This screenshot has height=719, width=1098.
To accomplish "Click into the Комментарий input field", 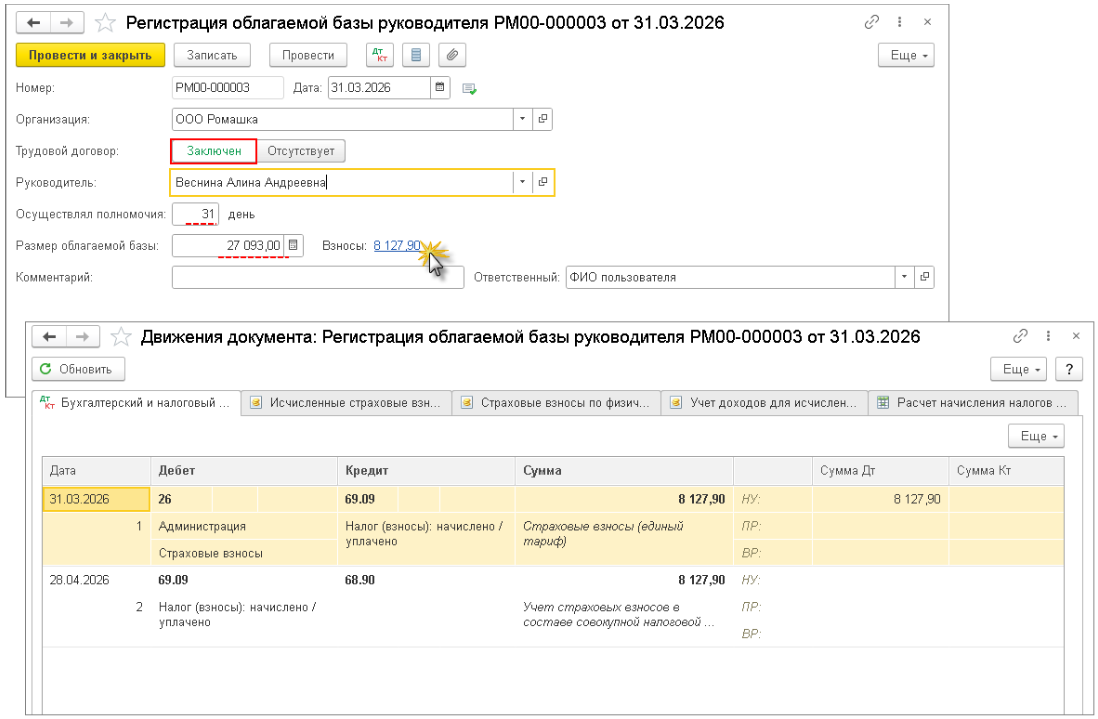I will 317,277.
